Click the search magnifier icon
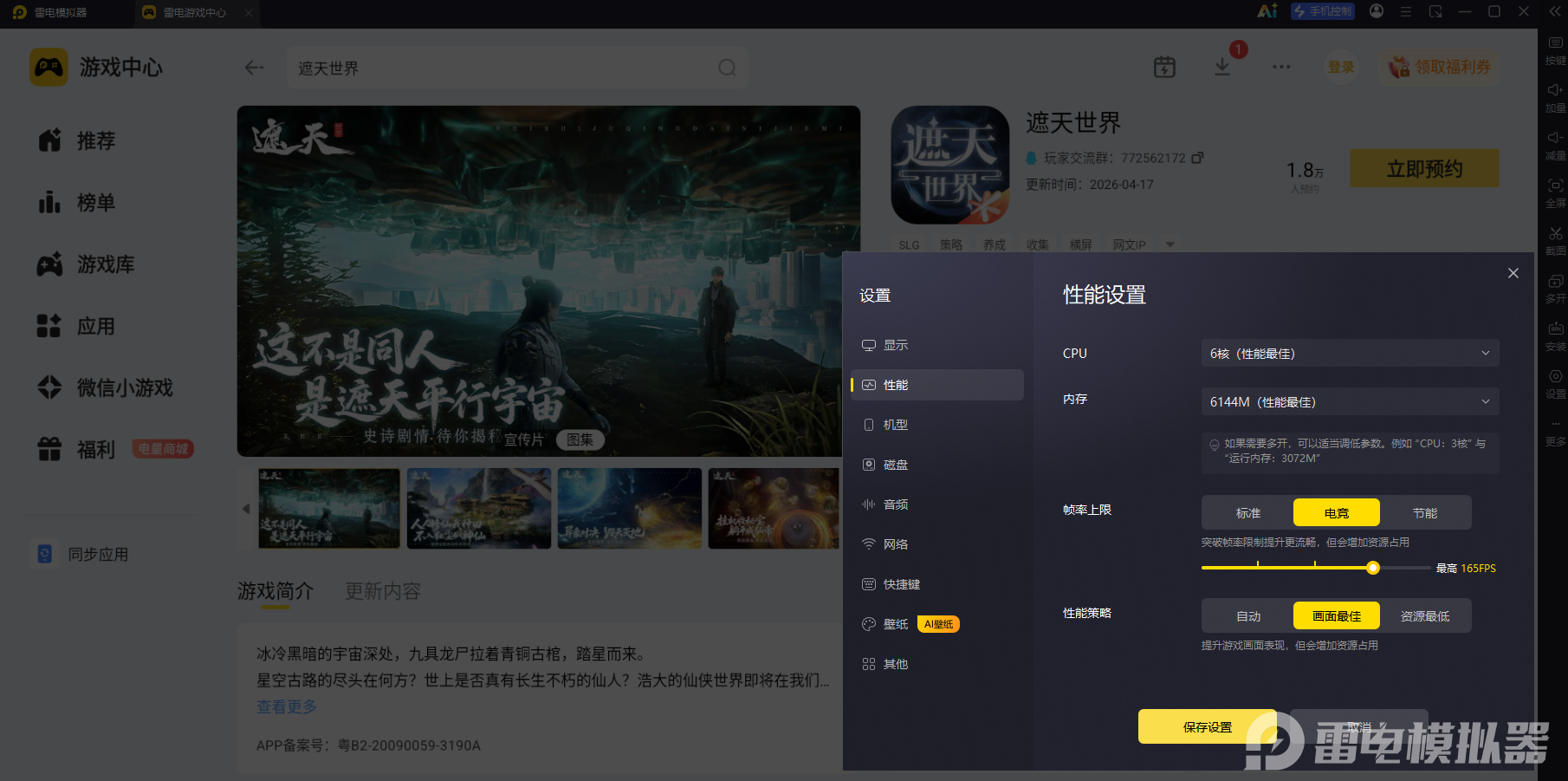Image resolution: width=1568 pixels, height=781 pixels. click(x=727, y=68)
